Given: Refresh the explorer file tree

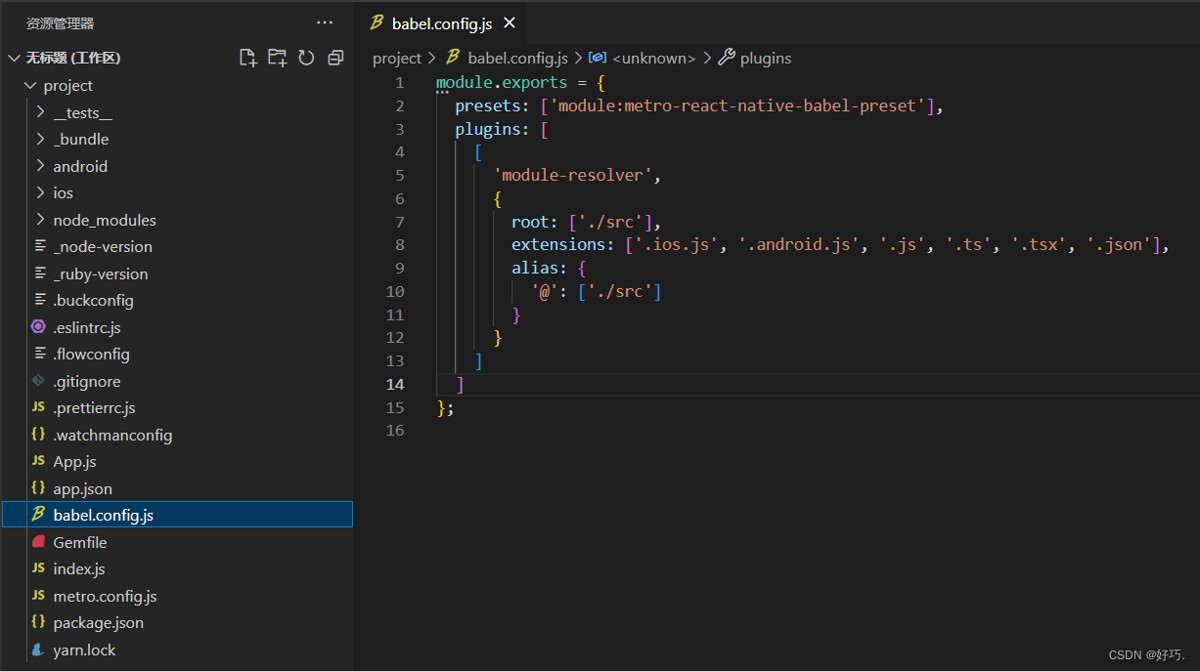Looking at the screenshot, I should click(x=306, y=58).
